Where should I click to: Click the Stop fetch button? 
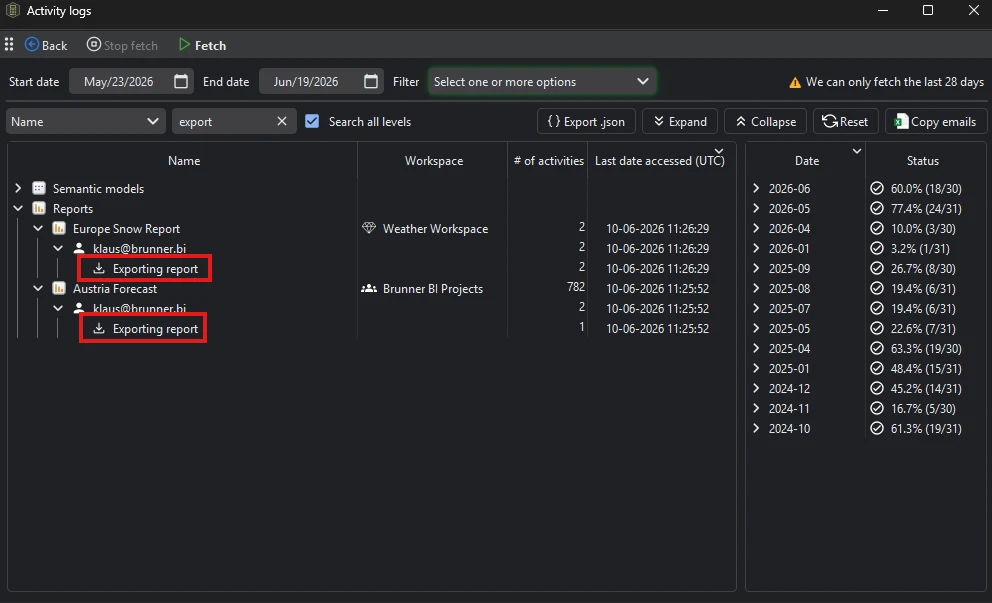[122, 45]
